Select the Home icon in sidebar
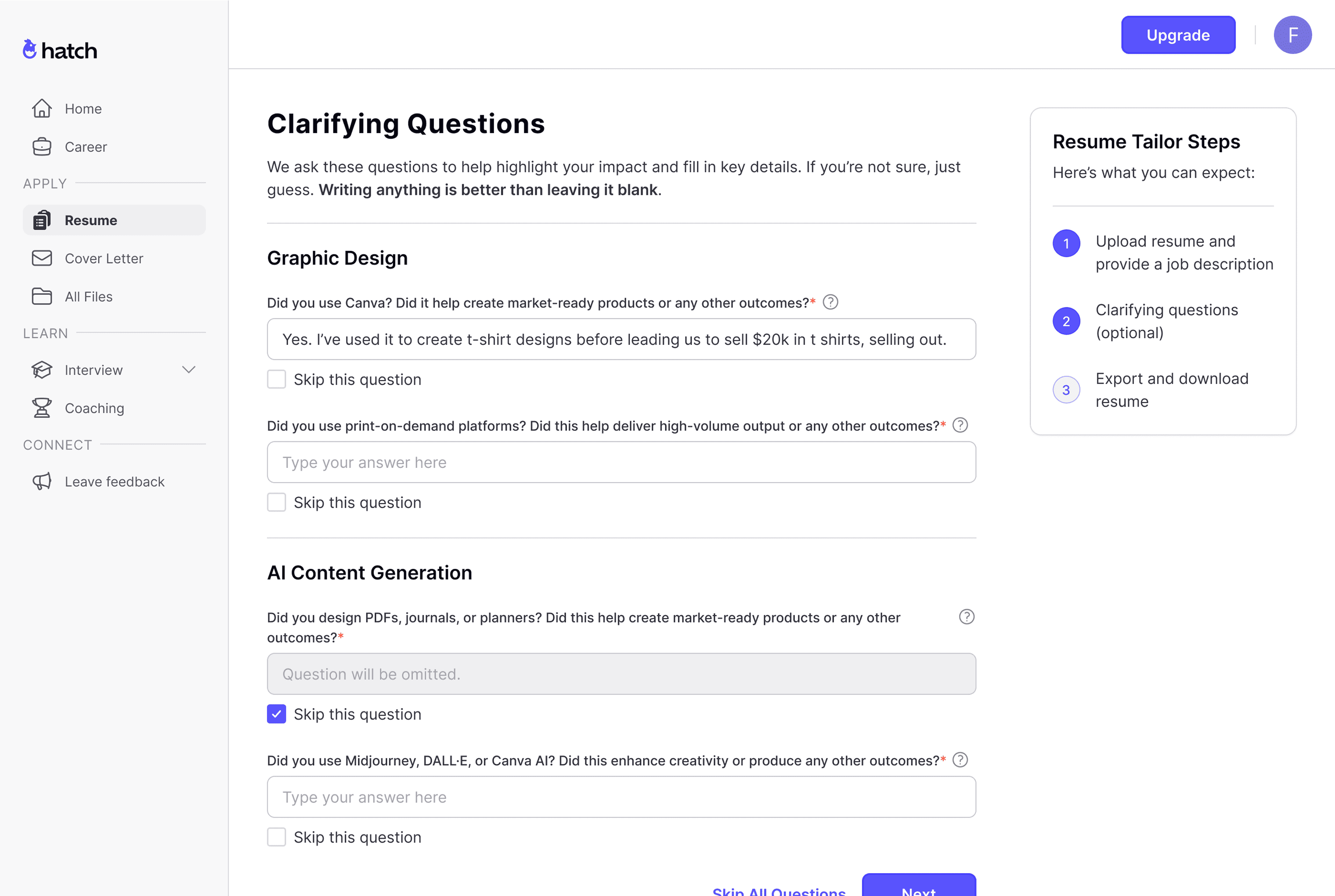 [42, 108]
